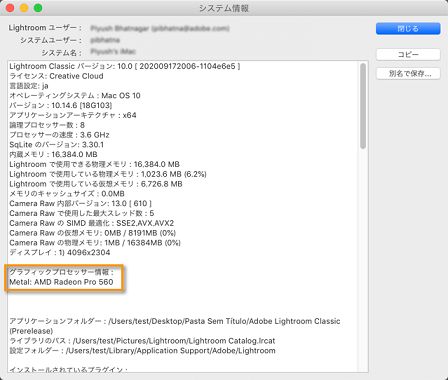Click the オペレーティングシステム : Mac OS 10 line

(75, 96)
